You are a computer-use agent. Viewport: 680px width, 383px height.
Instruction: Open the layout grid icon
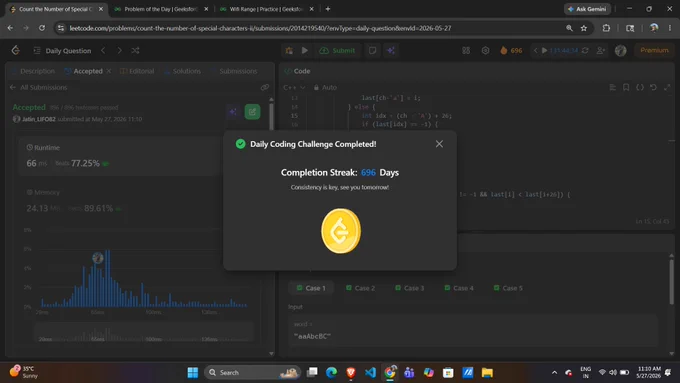point(466,51)
